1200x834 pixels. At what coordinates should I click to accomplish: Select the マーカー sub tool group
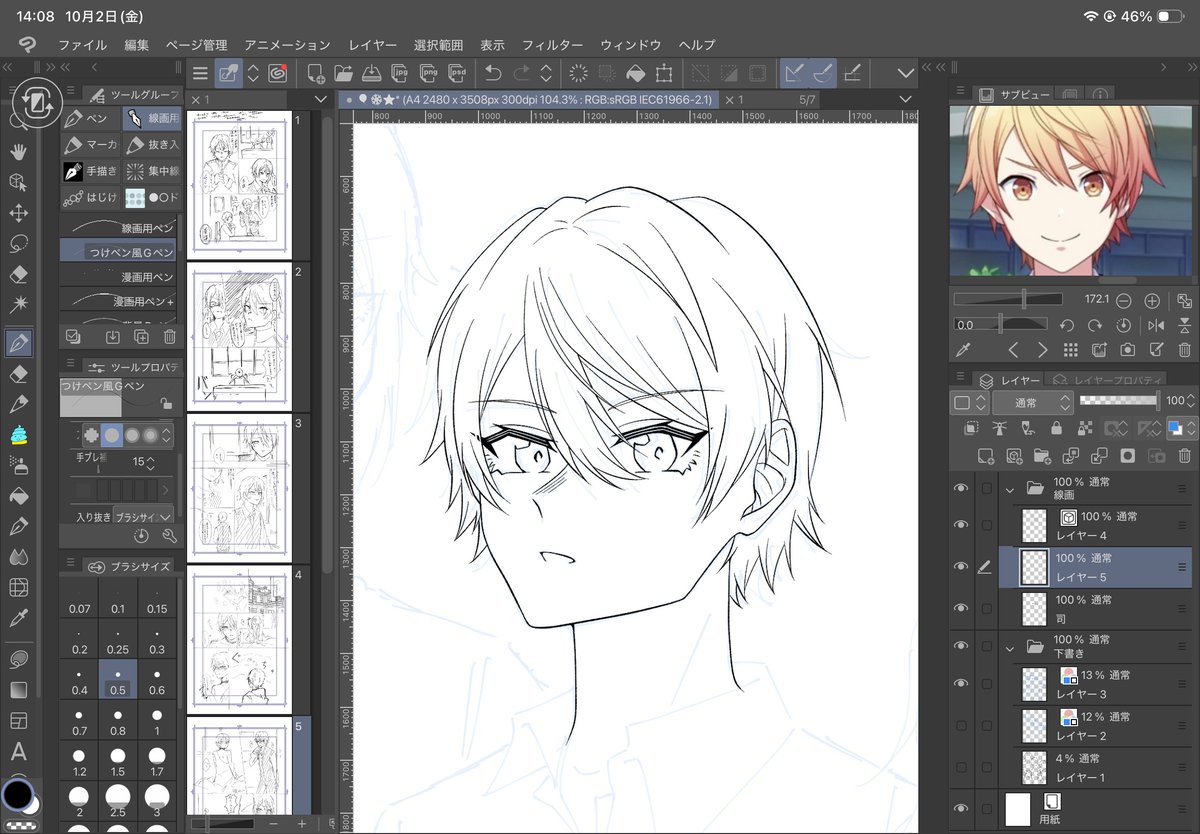[90, 145]
